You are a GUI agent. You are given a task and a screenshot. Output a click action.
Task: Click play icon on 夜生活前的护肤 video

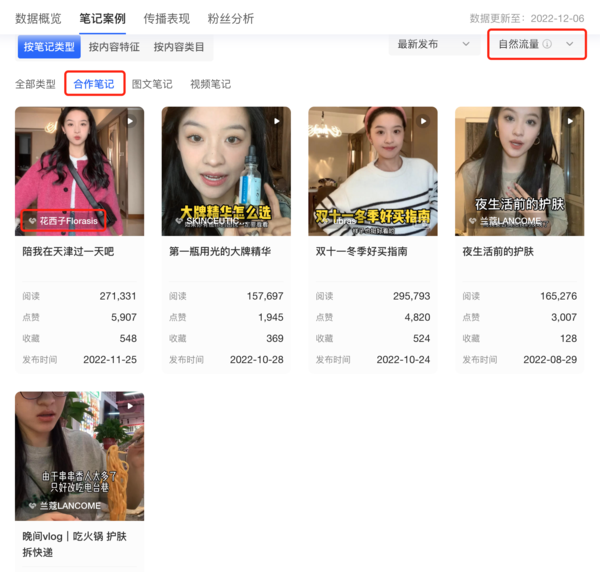[x=571, y=121]
